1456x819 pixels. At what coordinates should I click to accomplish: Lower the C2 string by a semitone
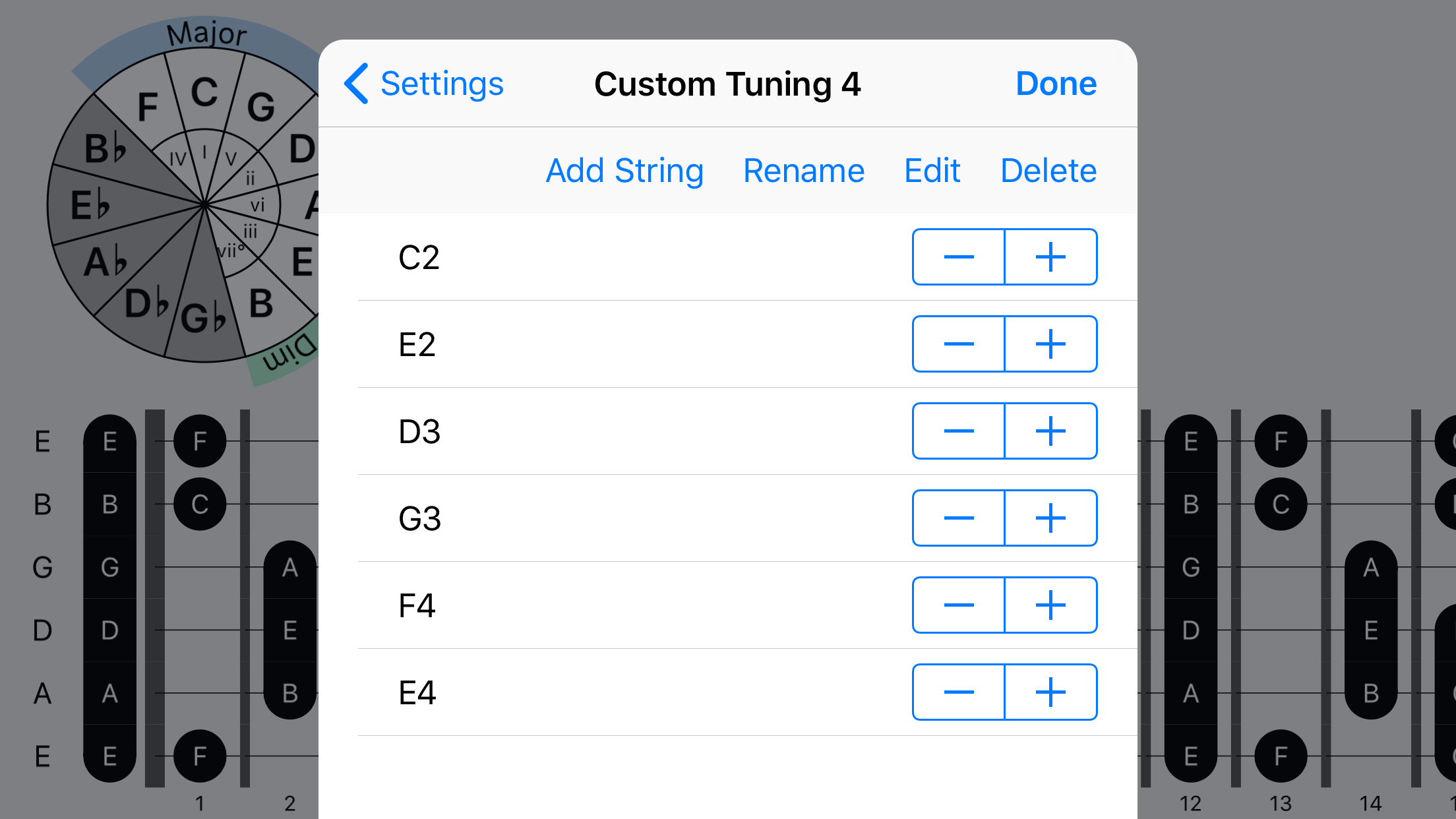(x=957, y=257)
